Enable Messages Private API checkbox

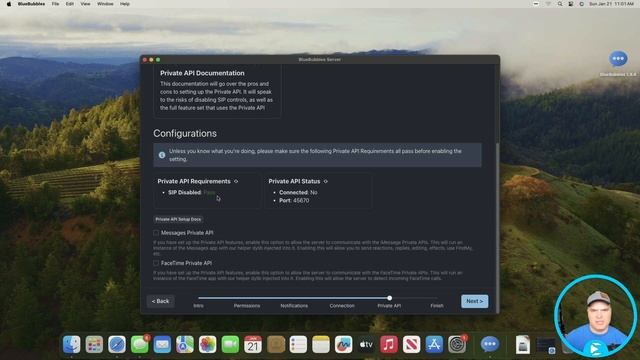156,233
